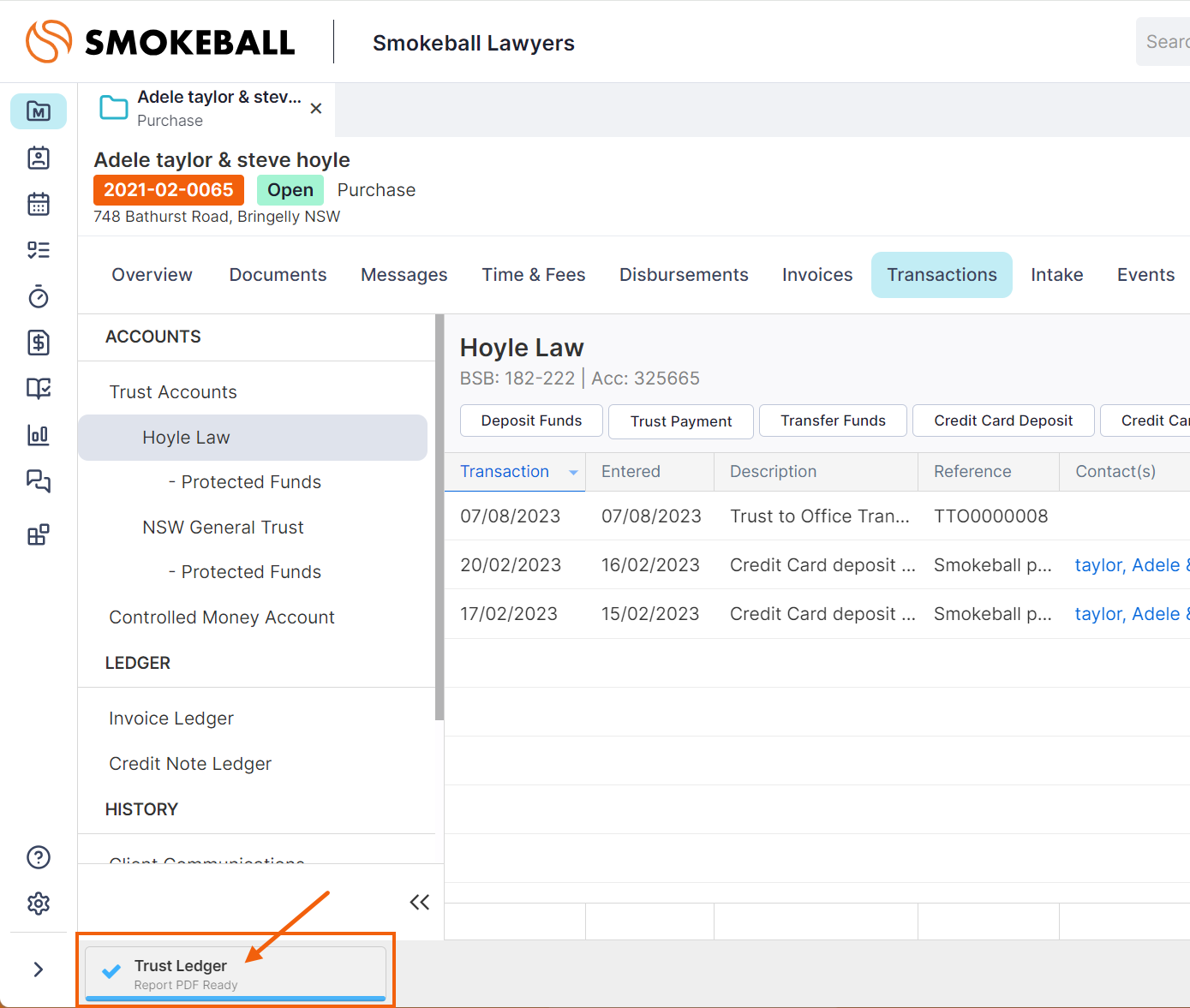The image size is (1190, 1008).
Task: Select Hoyle Law trust account
Action: 253,438
